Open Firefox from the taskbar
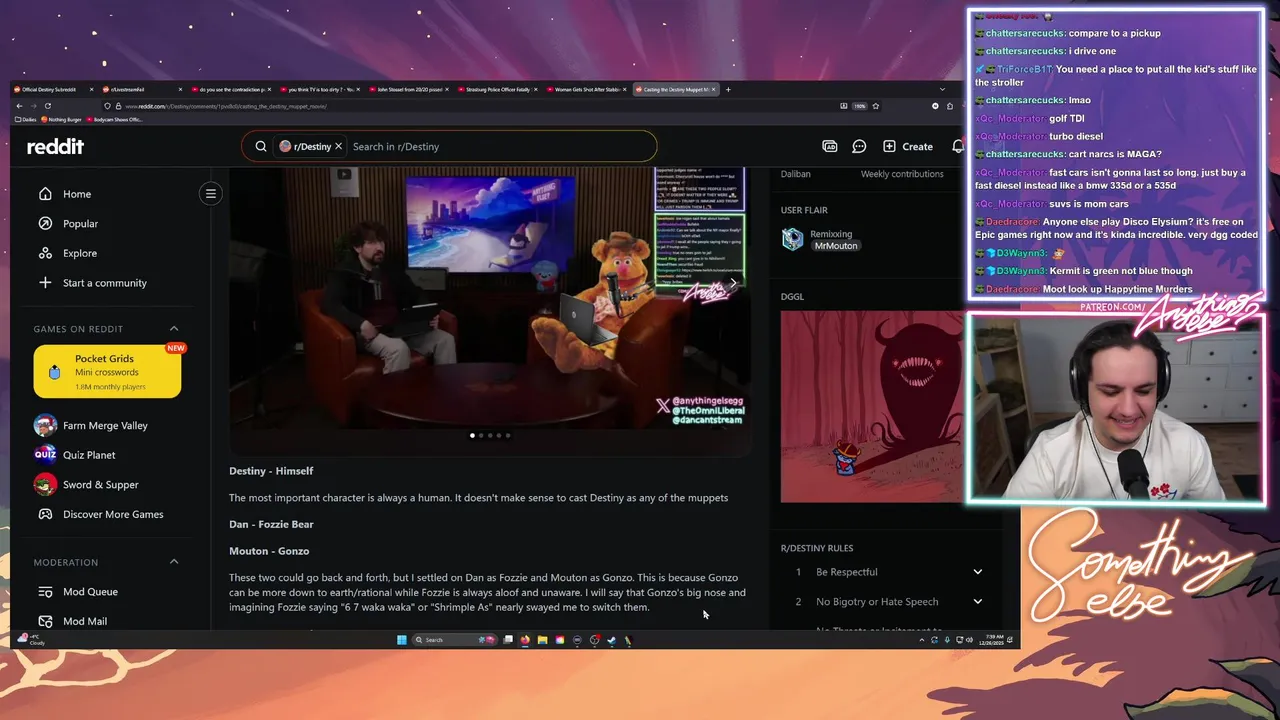The image size is (1280, 720). (525, 640)
